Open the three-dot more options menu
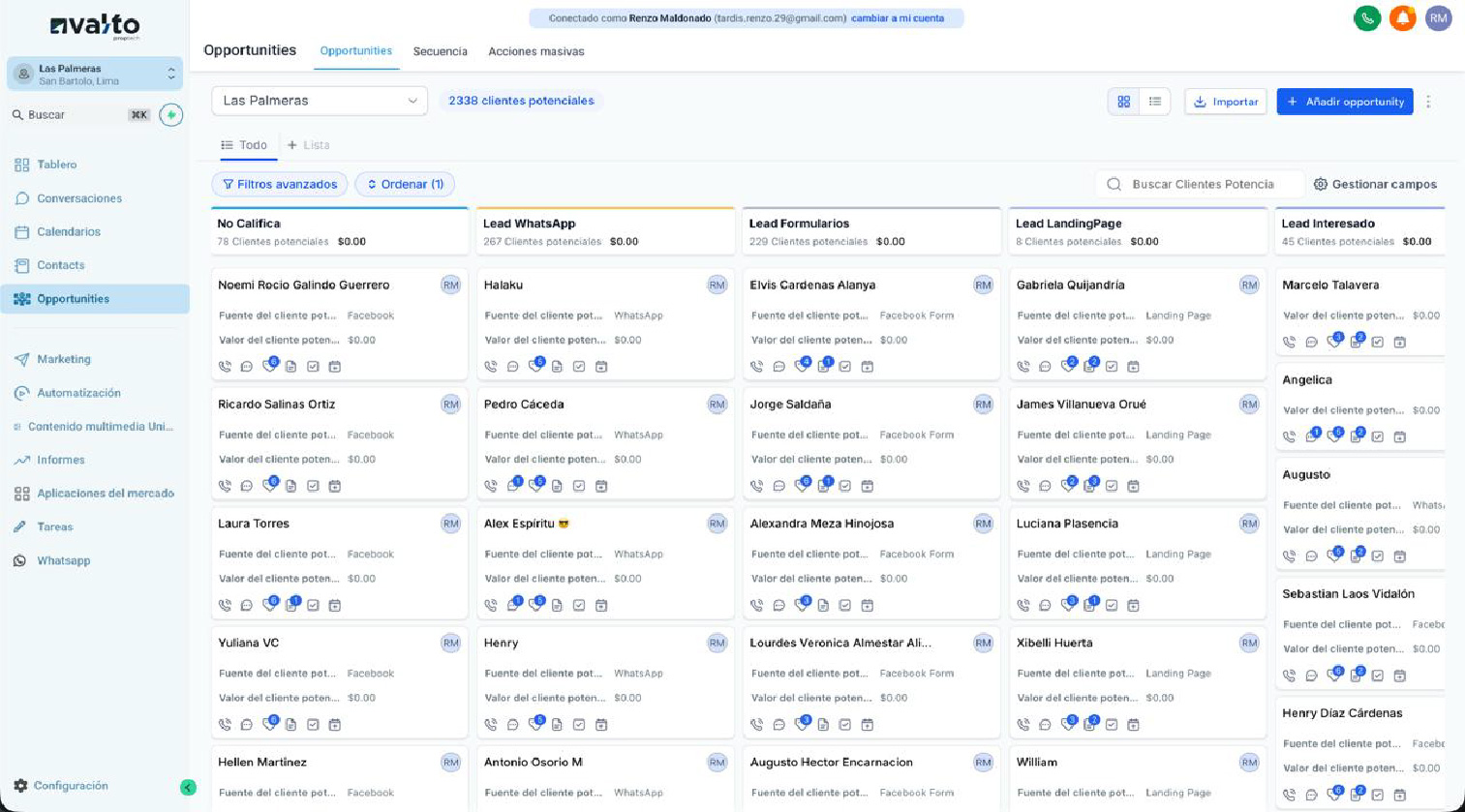The height and width of the screenshot is (812, 1465). pos(1428,102)
